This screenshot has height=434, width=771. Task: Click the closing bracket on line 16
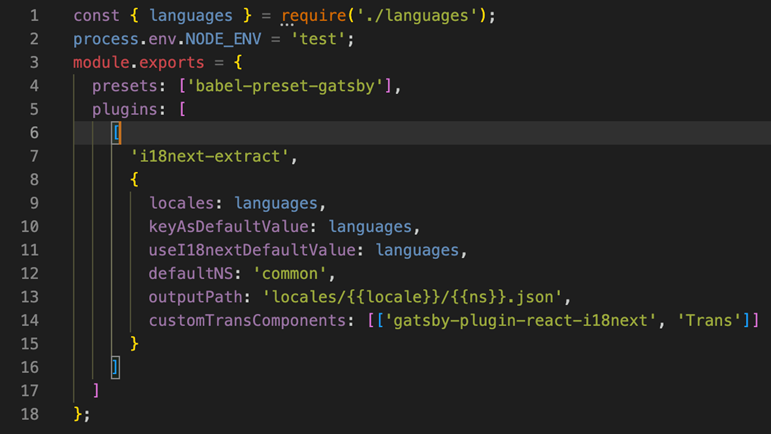coord(115,367)
